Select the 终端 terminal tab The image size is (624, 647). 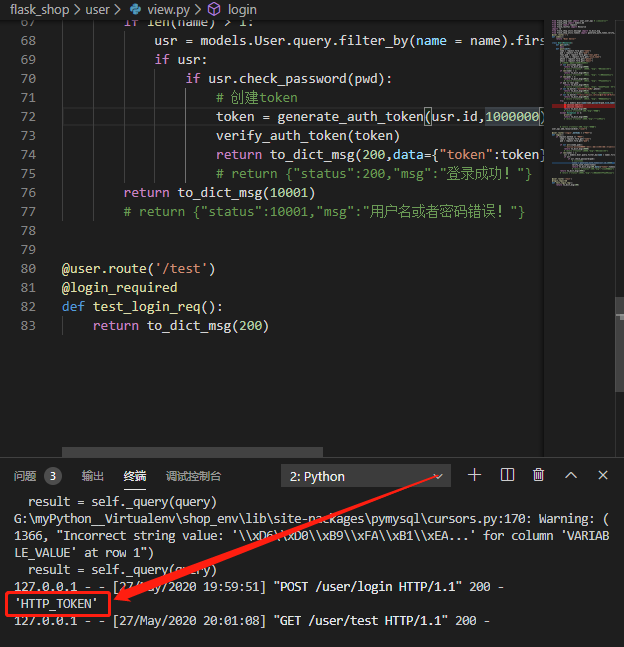135,476
